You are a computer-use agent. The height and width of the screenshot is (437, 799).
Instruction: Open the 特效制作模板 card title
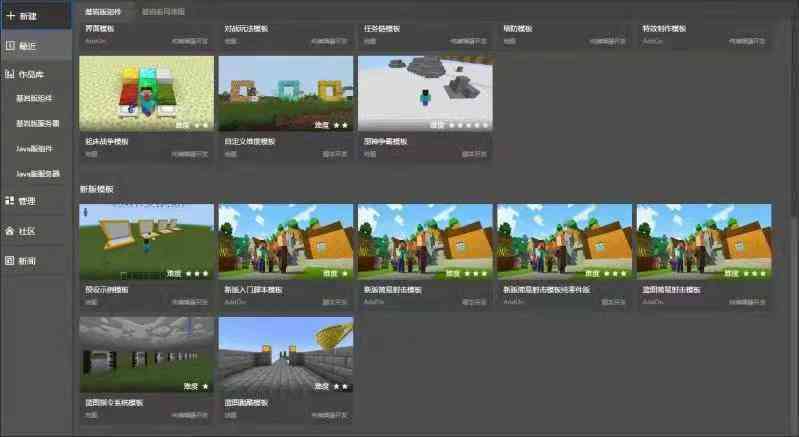click(x=664, y=29)
